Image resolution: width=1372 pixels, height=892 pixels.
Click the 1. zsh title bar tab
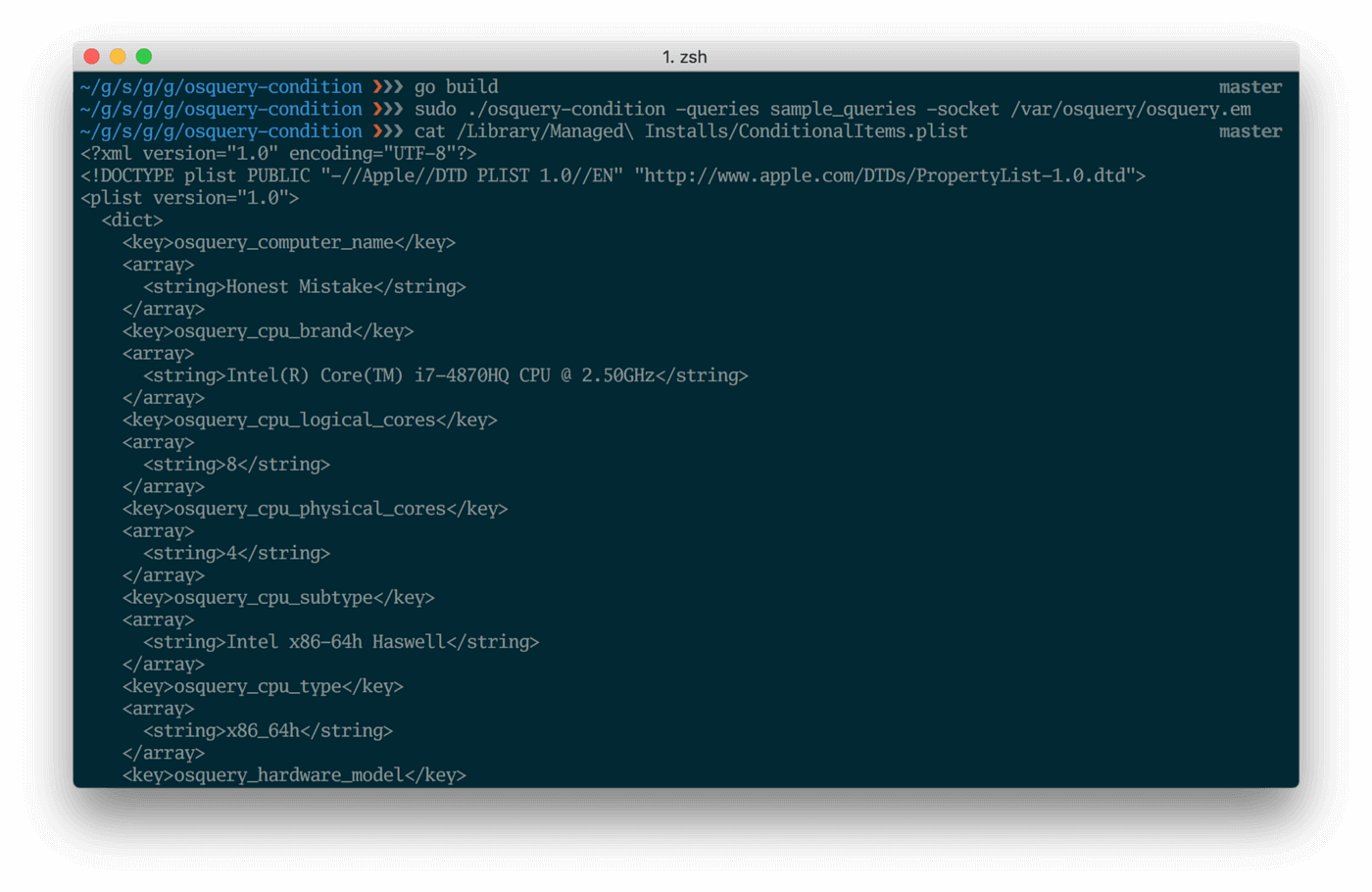click(686, 57)
